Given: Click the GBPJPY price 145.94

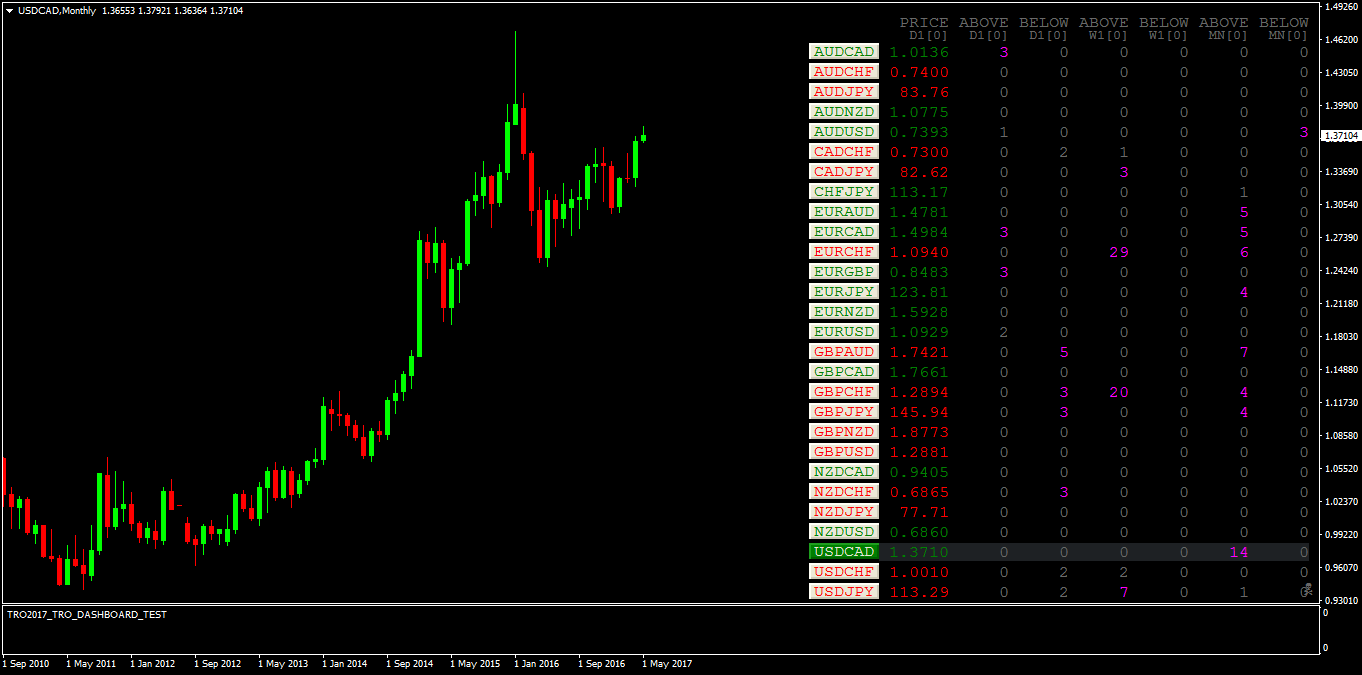Looking at the screenshot, I should [x=919, y=412].
